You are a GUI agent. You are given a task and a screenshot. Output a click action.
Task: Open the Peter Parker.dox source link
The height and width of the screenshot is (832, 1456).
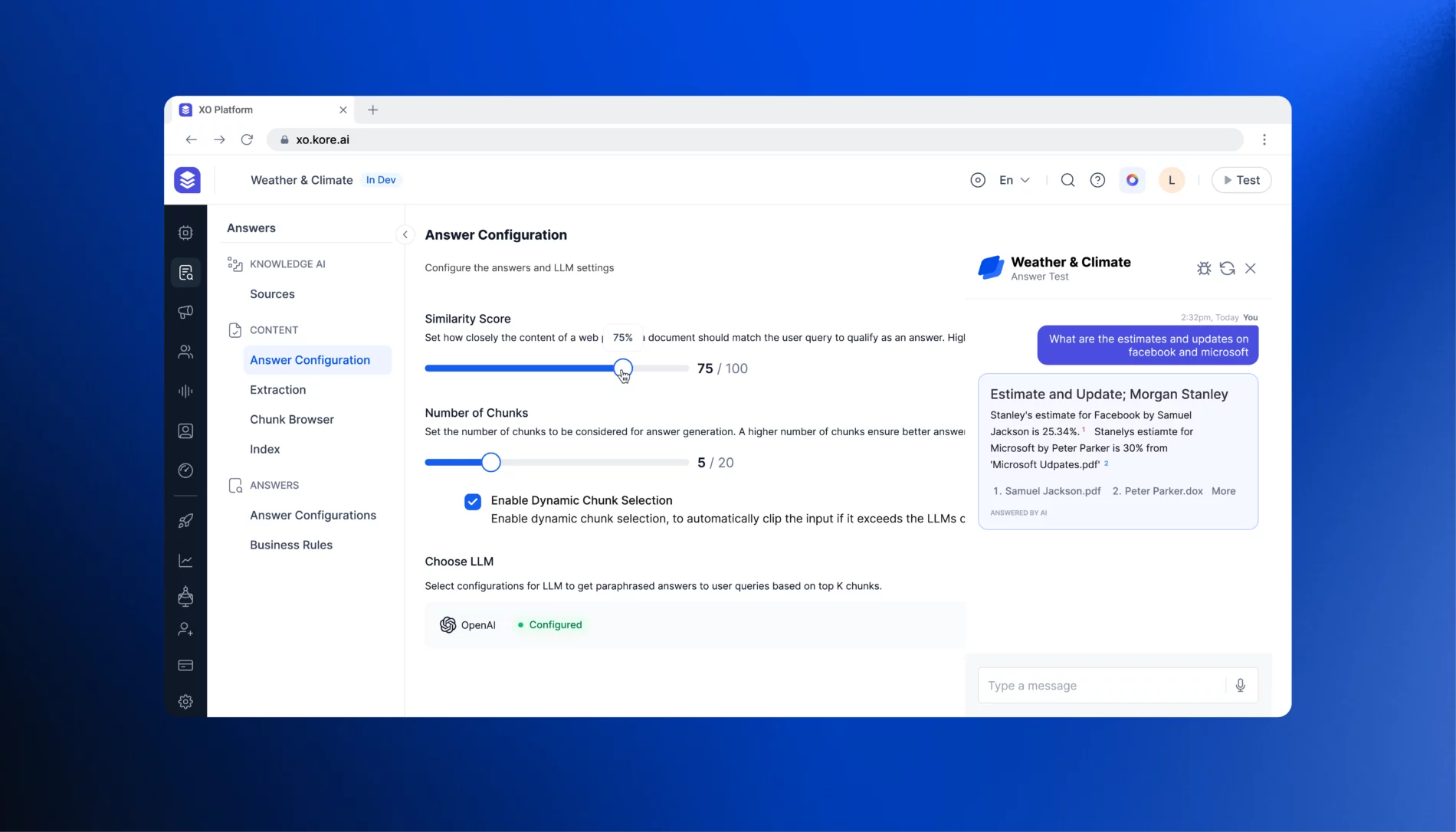pos(1158,491)
